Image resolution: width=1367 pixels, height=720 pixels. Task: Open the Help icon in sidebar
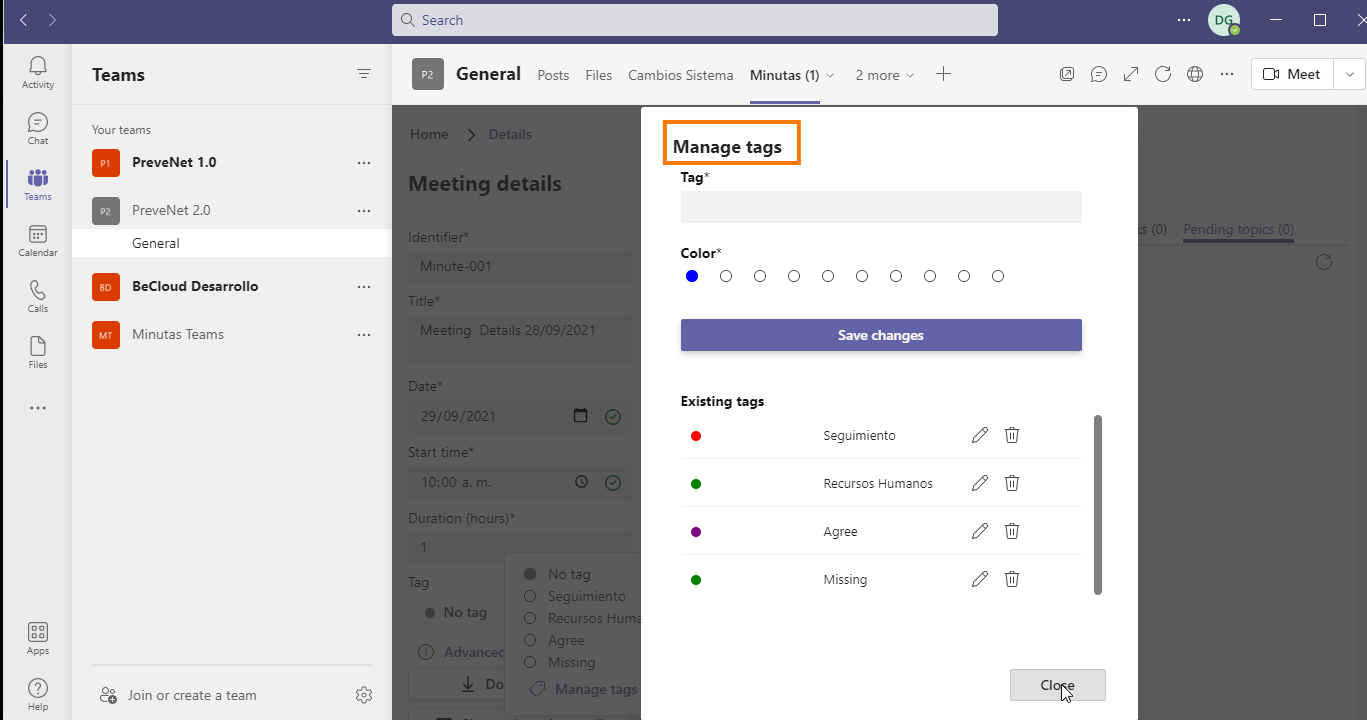click(x=38, y=688)
